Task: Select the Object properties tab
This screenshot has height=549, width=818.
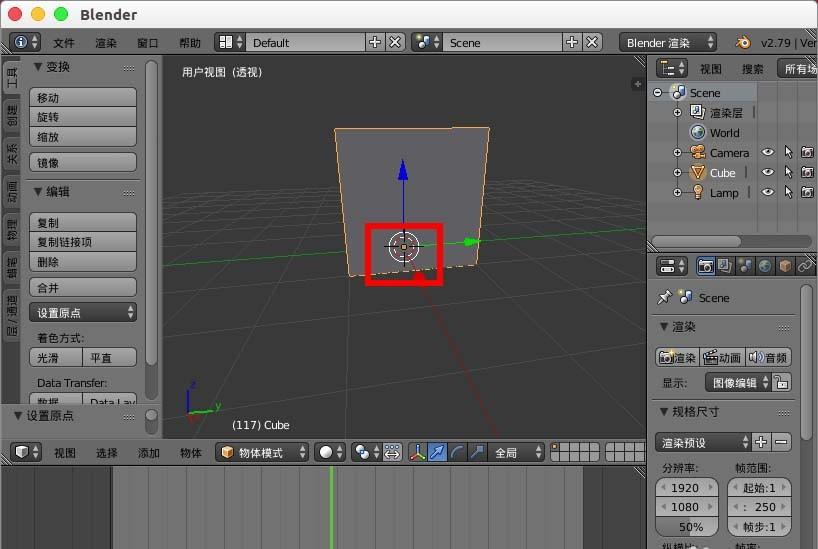Action: click(785, 266)
